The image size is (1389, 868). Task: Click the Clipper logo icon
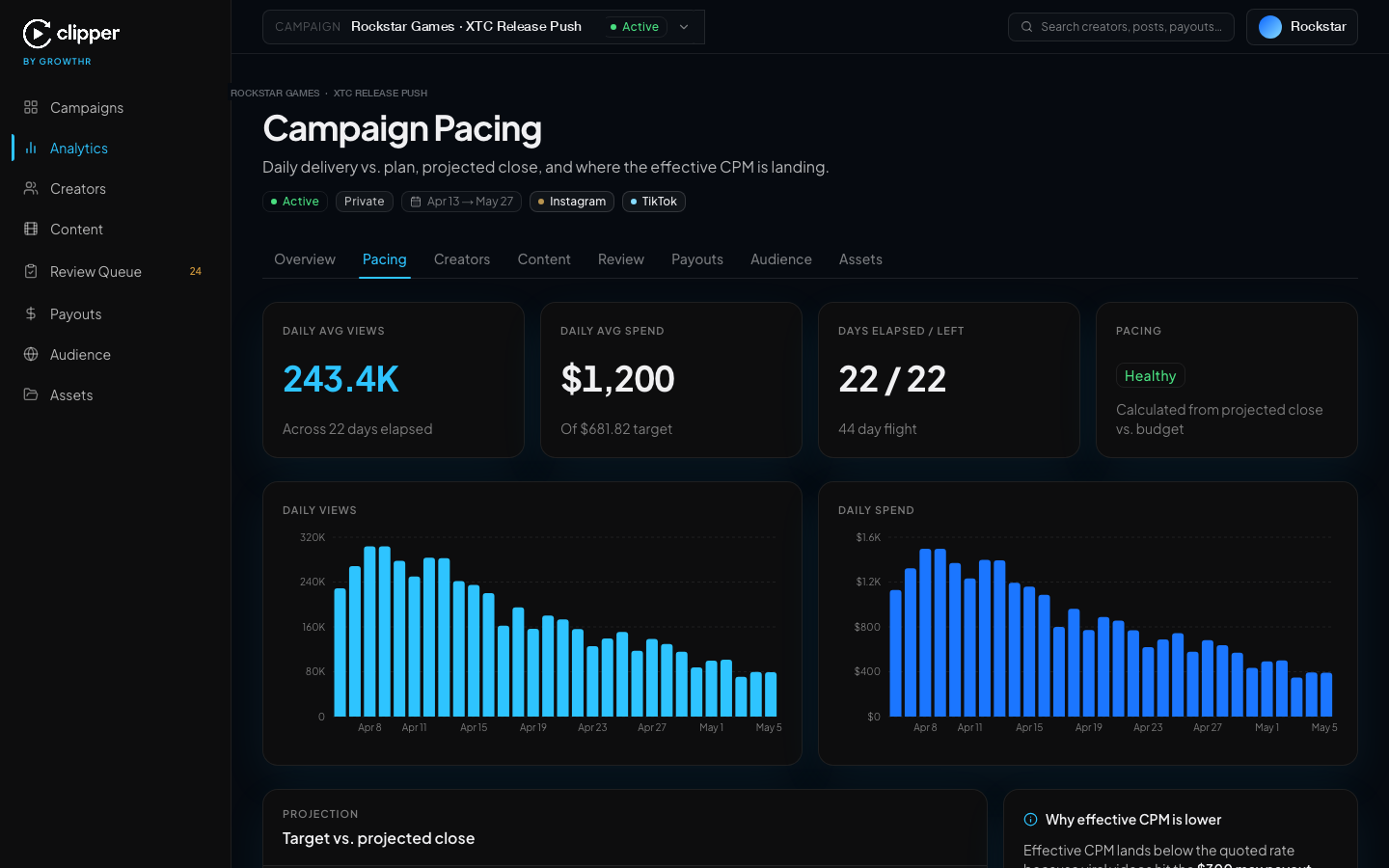[x=37, y=34]
